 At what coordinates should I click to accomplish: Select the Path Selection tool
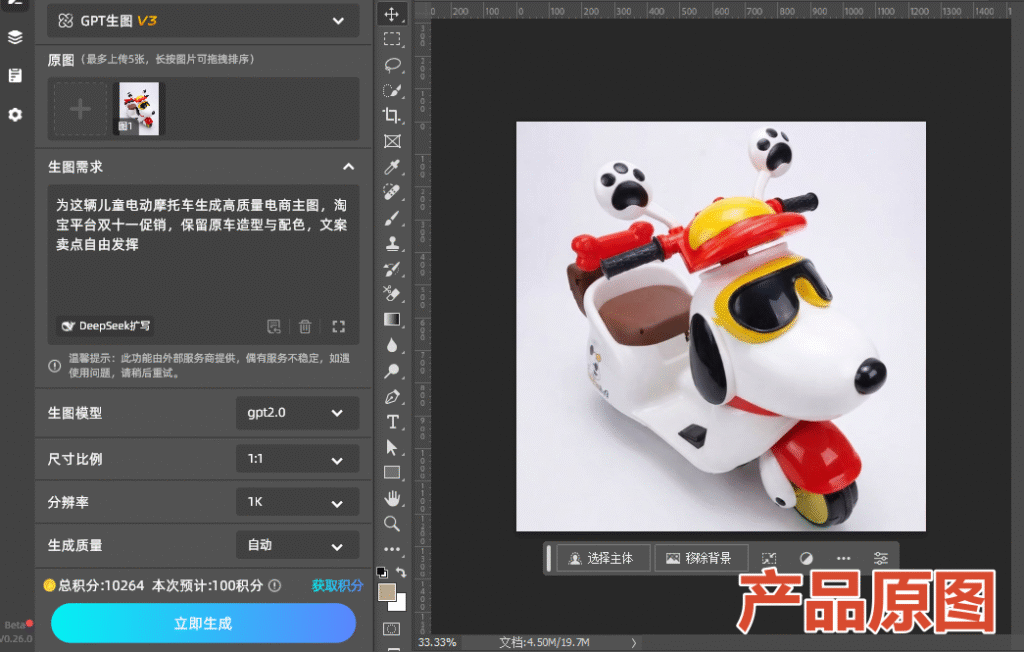click(392, 448)
